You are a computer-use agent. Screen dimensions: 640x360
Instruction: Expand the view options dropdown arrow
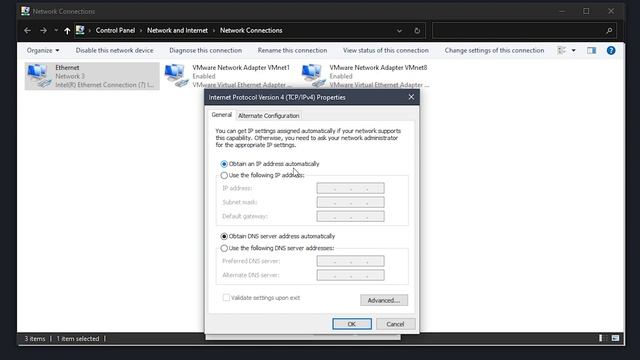point(573,51)
